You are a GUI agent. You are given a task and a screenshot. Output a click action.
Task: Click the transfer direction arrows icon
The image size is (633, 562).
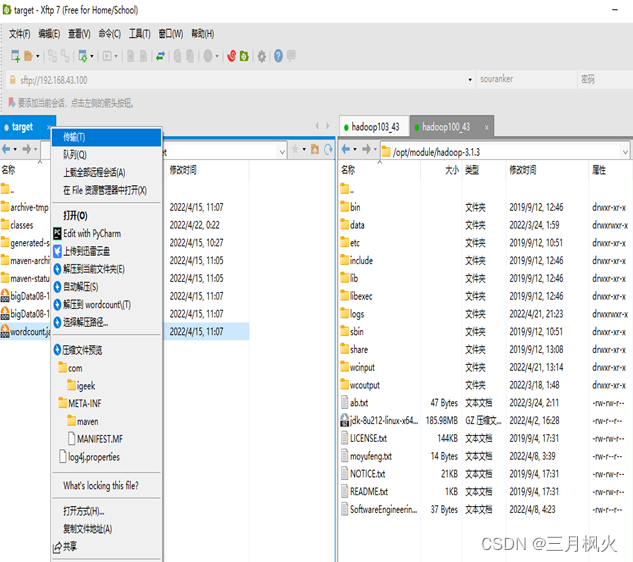point(160,56)
